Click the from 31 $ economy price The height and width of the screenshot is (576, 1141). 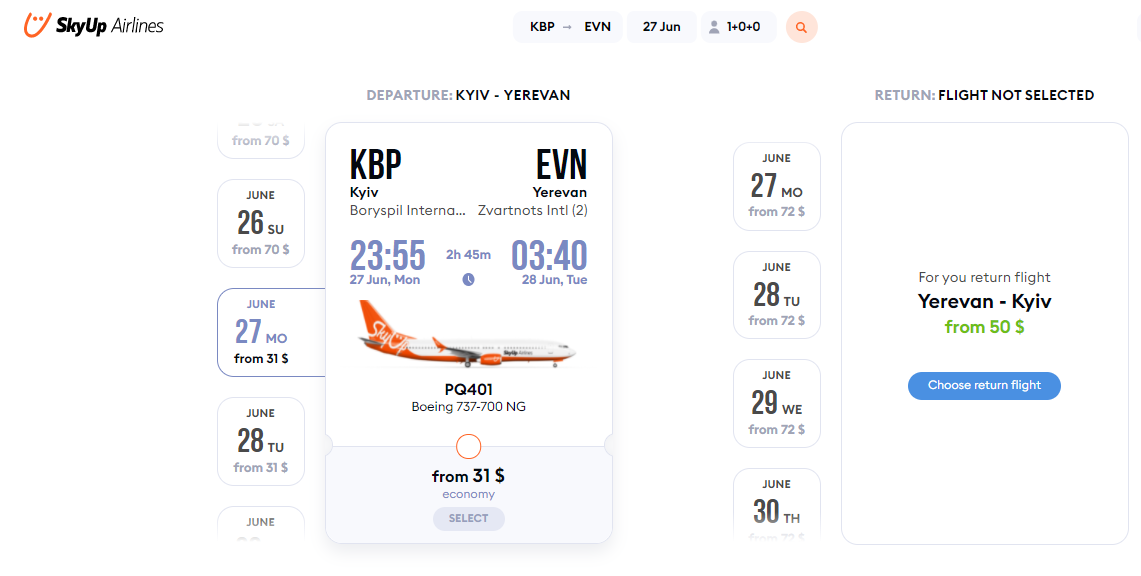point(468,476)
